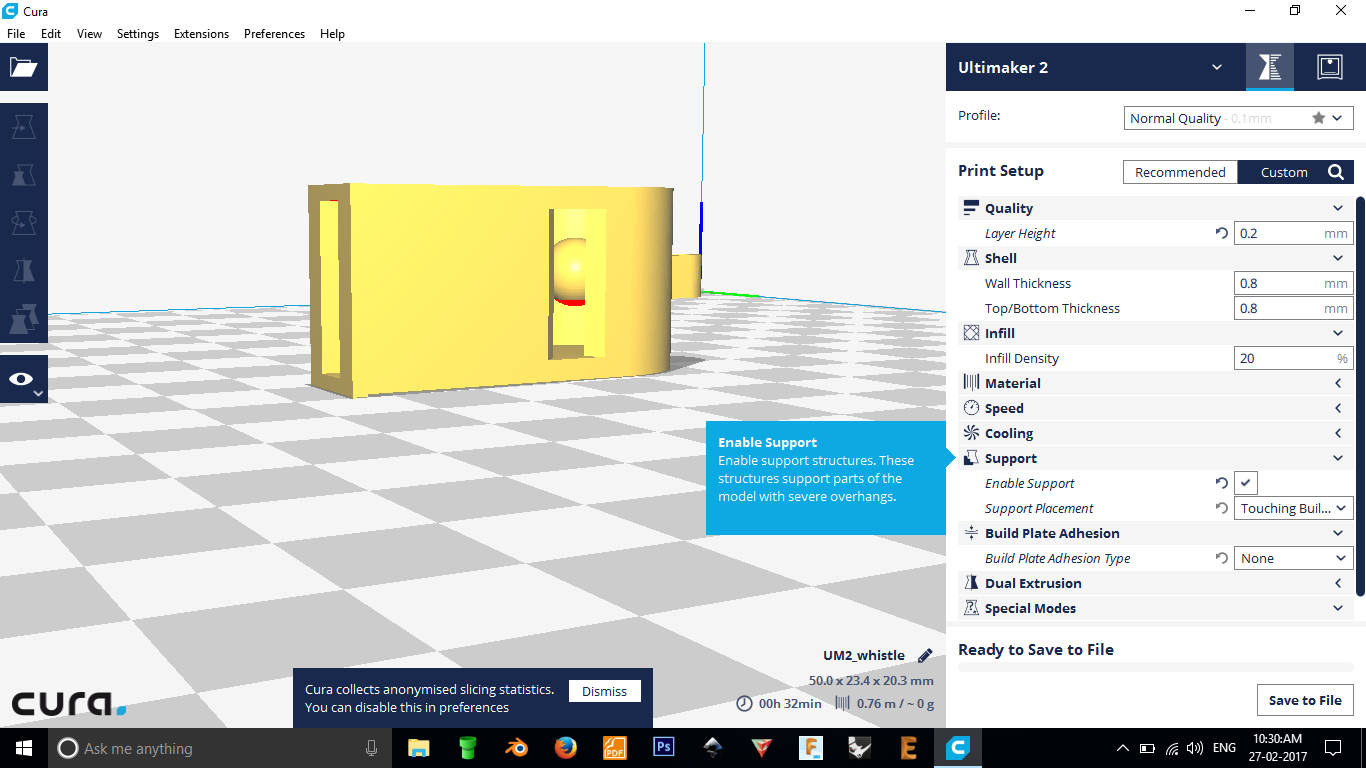Reset the Support Placement setting
The height and width of the screenshot is (768, 1366).
coord(1221,508)
